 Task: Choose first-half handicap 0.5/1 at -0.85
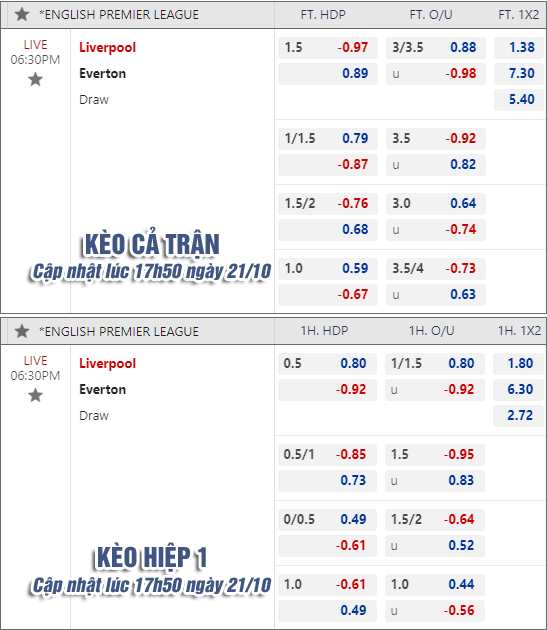coord(327,454)
